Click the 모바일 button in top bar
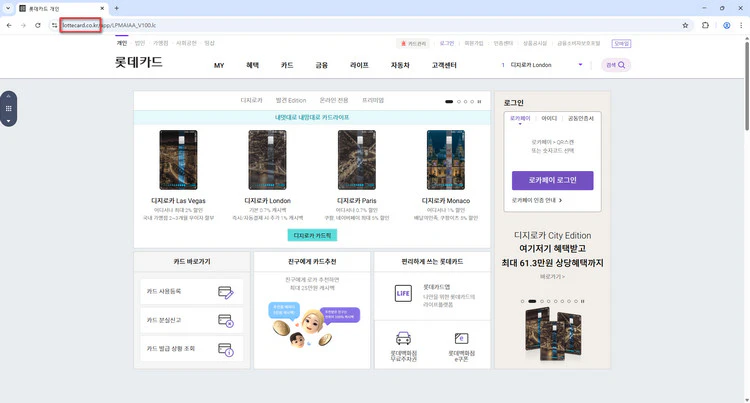750x403 pixels. (x=621, y=44)
